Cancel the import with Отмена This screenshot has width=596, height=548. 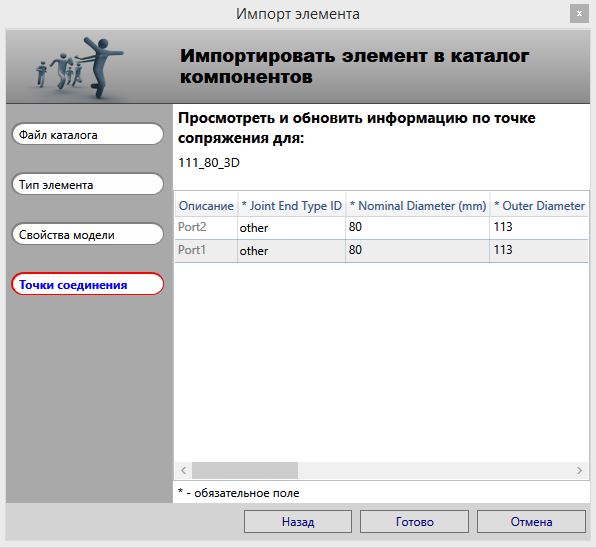531,521
